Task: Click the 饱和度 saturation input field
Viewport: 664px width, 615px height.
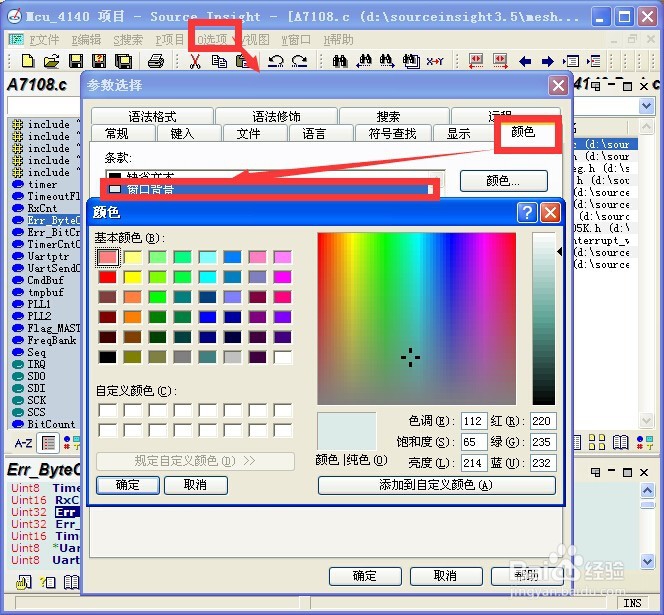Action: pos(473,442)
